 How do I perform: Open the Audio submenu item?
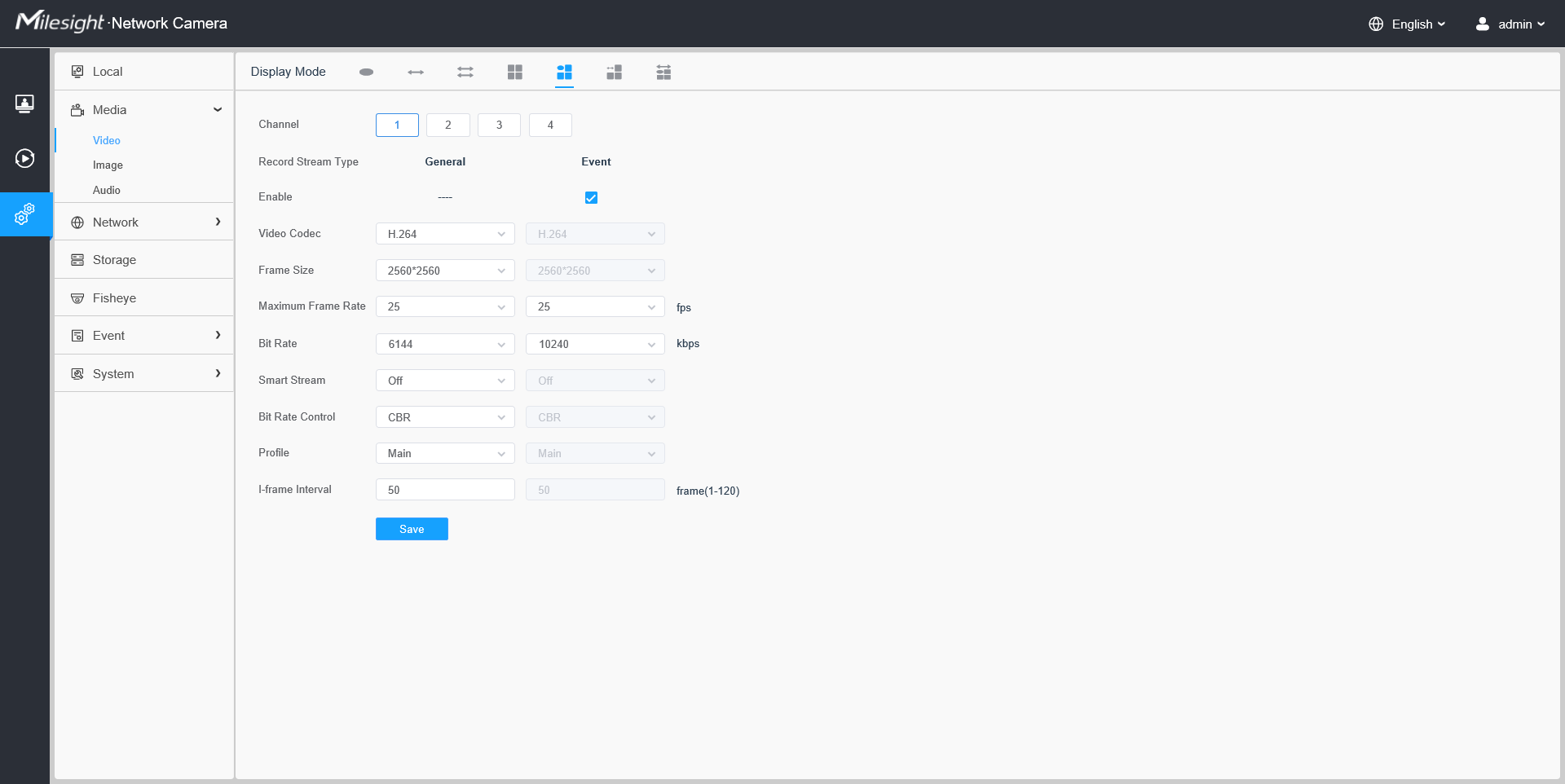pos(107,190)
